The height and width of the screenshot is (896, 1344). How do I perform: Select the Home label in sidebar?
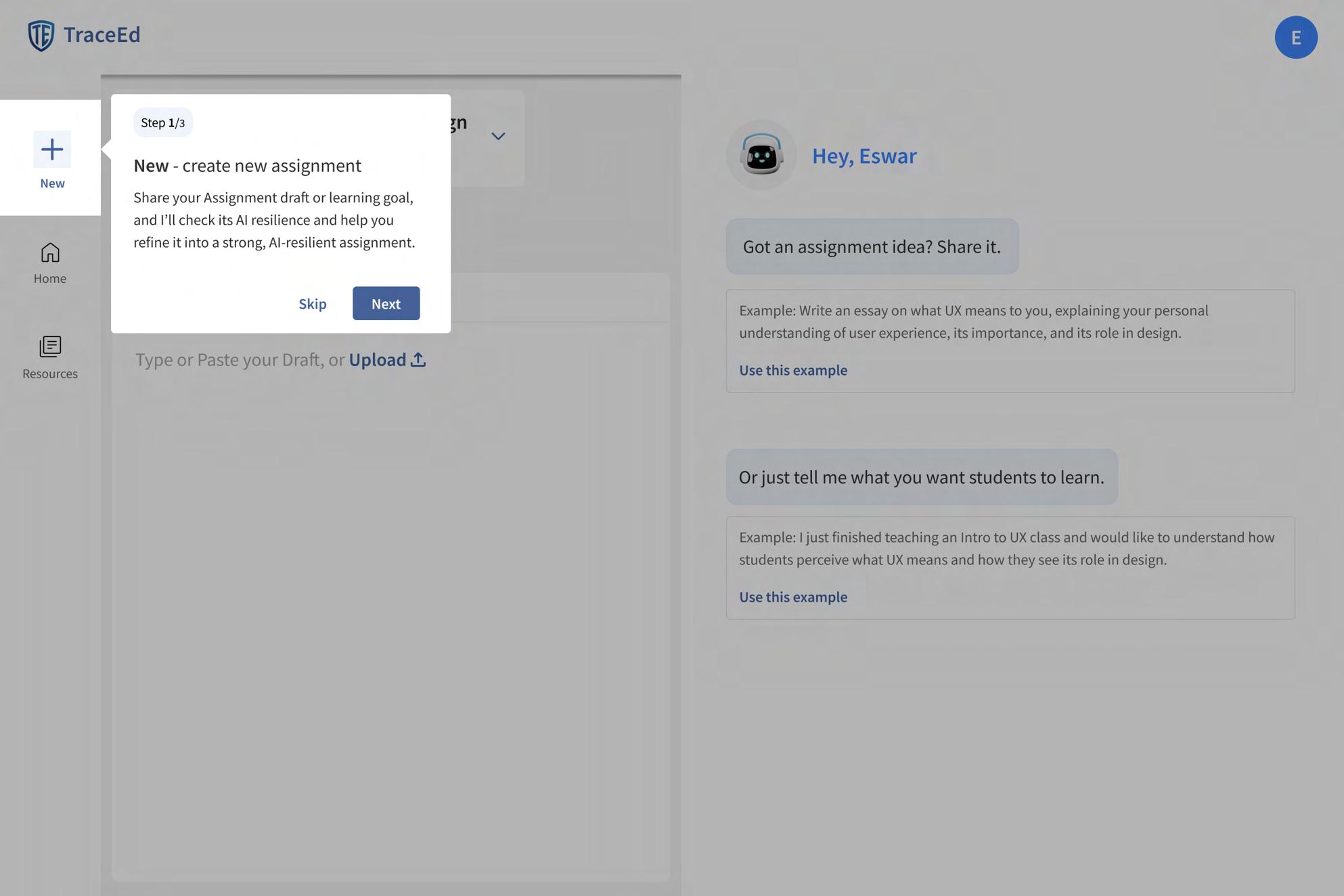pyautogui.click(x=50, y=279)
